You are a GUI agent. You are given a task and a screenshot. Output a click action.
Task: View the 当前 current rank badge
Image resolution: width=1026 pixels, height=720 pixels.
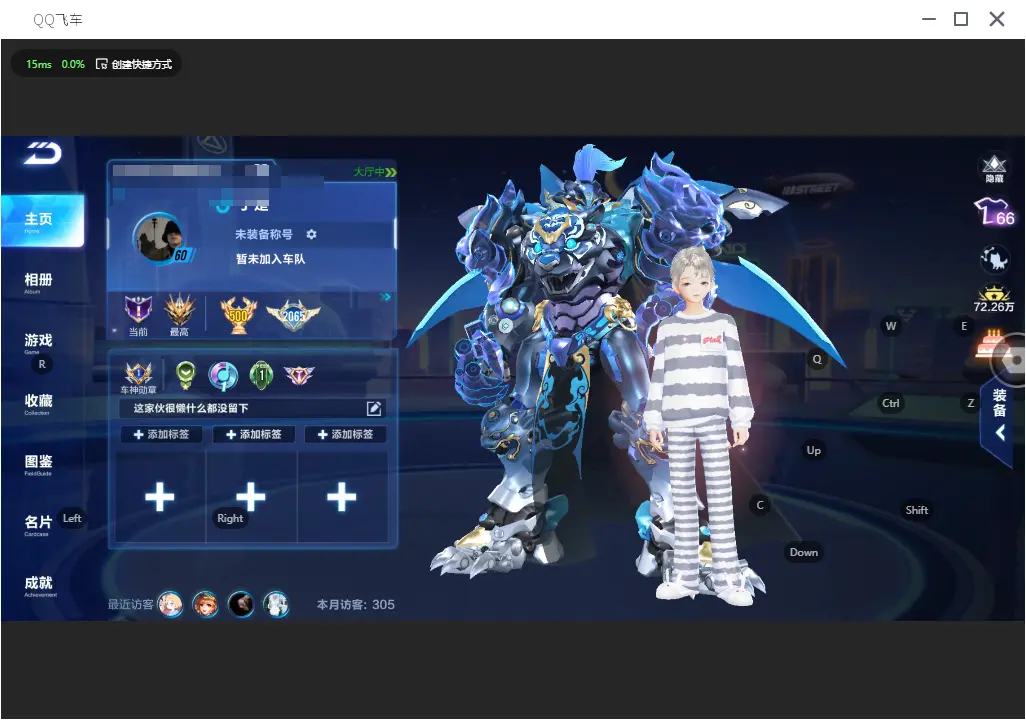click(x=138, y=315)
